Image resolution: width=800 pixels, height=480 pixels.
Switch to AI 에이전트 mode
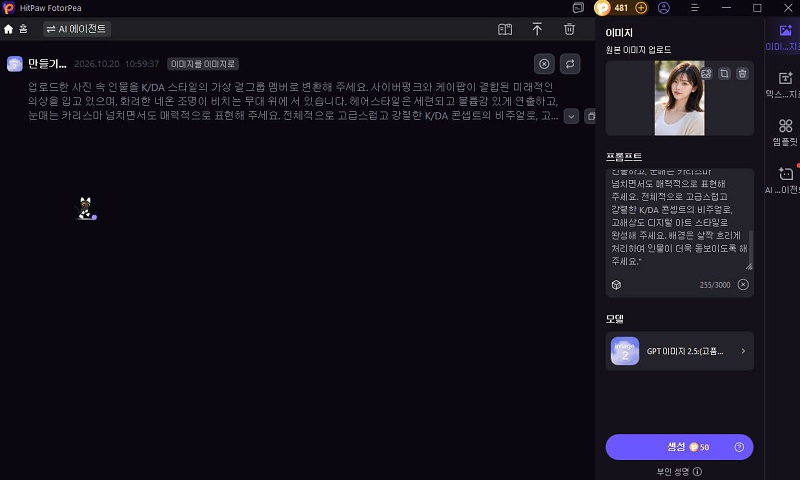[77, 29]
